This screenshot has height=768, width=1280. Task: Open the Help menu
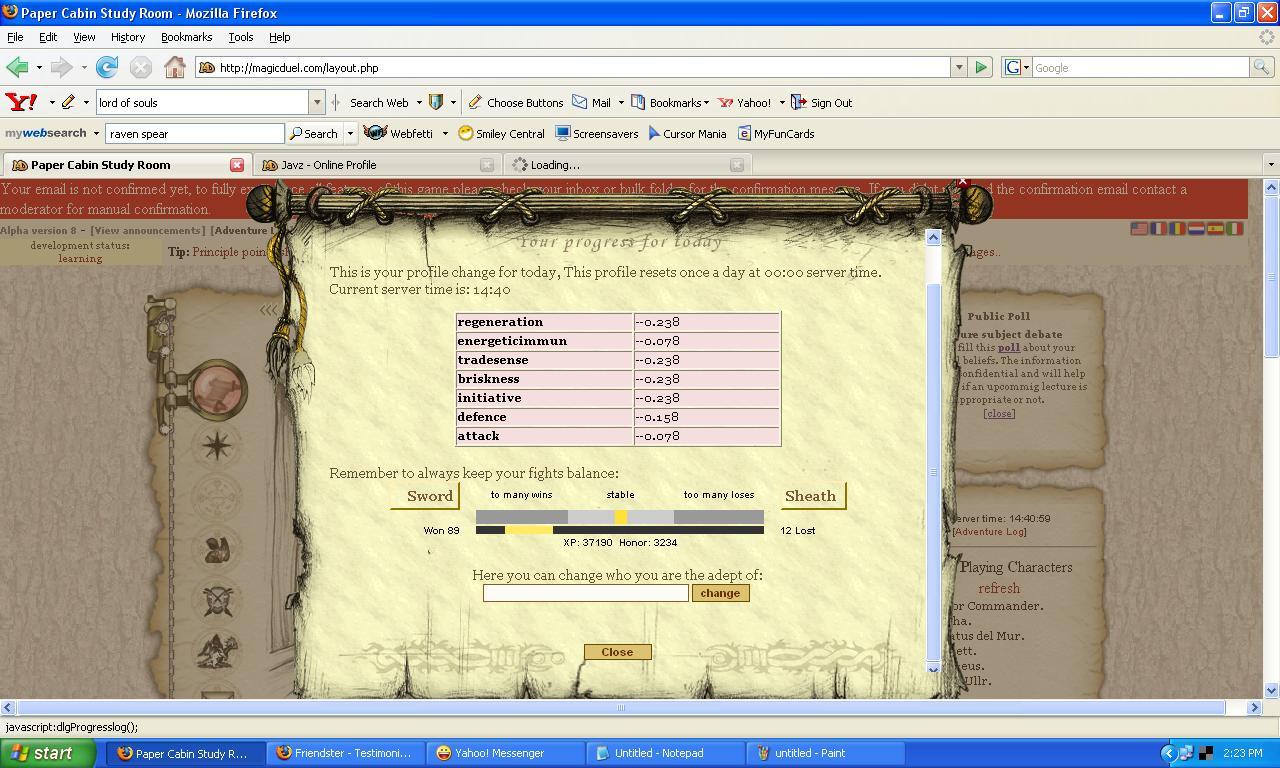tap(279, 37)
